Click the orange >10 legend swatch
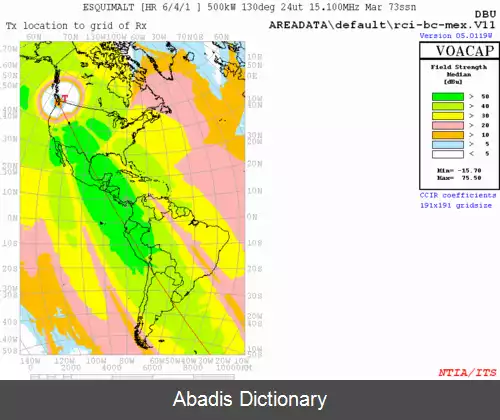 click(448, 135)
